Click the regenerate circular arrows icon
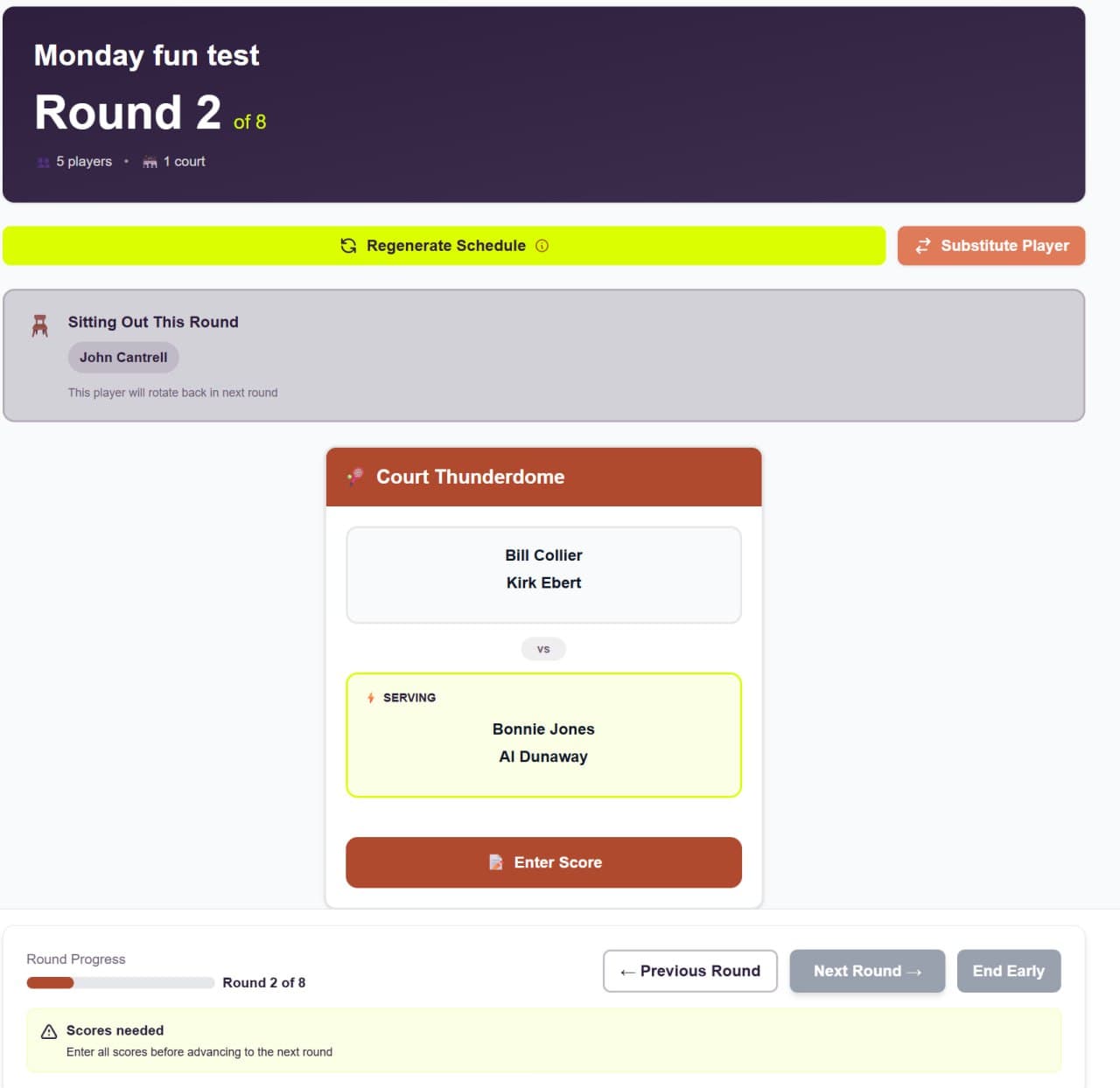Image resolution: width=1120 pixels, height=1088 pixels. click(348, 246)
